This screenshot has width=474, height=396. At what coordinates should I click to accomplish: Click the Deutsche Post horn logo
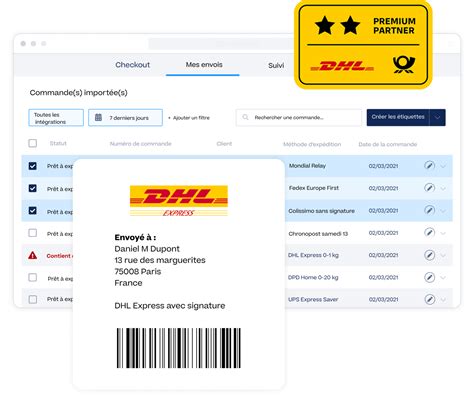[404, 64]
